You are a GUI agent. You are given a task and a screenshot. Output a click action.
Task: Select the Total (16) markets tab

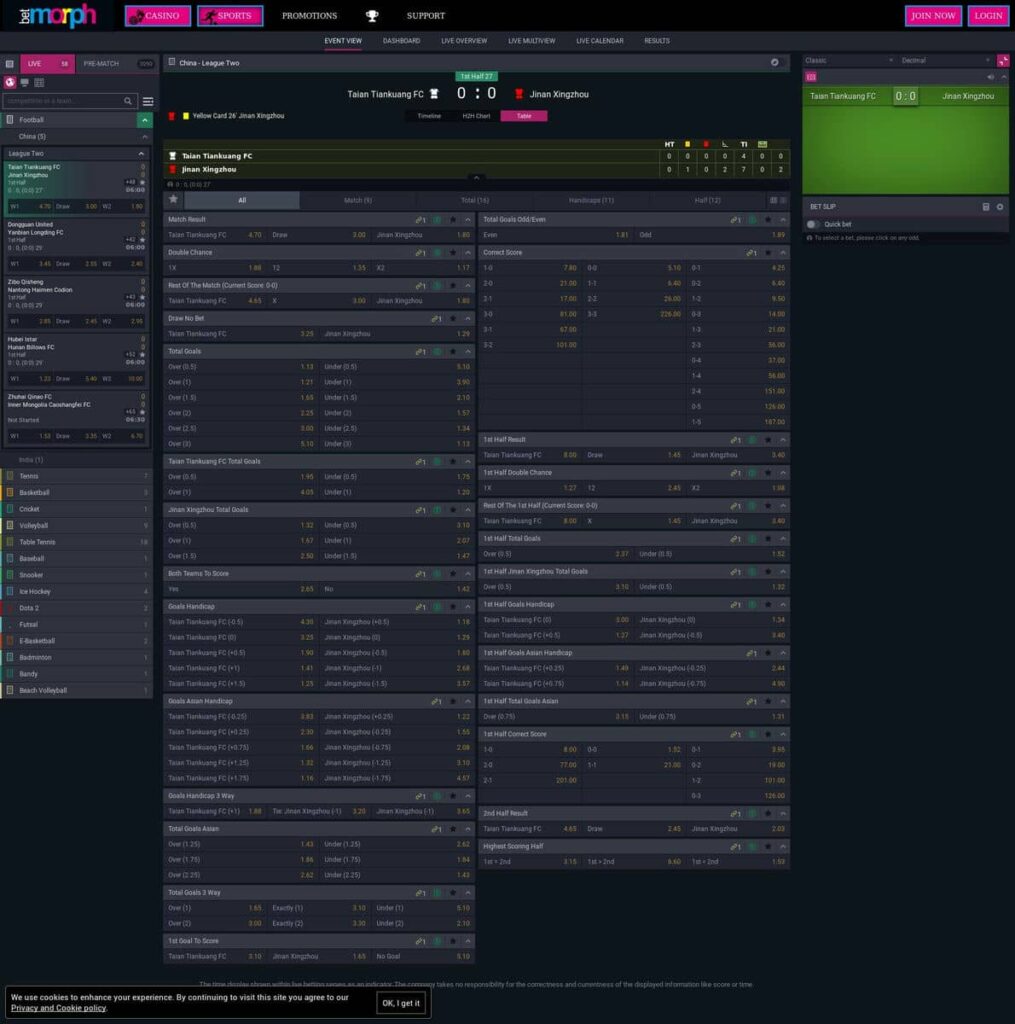(475, 200)
